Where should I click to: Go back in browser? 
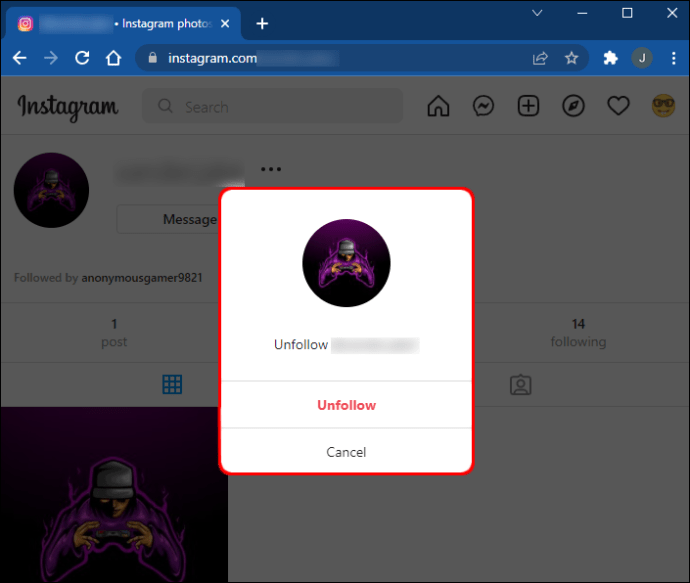click(x=19, y=58)
